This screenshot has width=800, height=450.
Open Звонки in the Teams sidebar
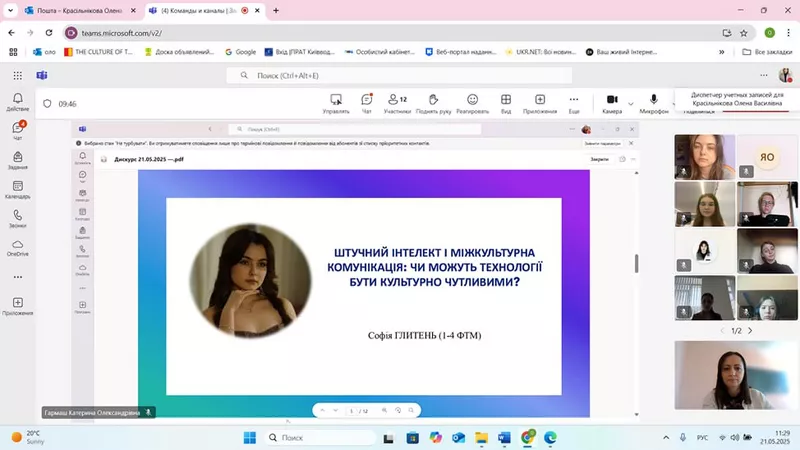(17, 218)
